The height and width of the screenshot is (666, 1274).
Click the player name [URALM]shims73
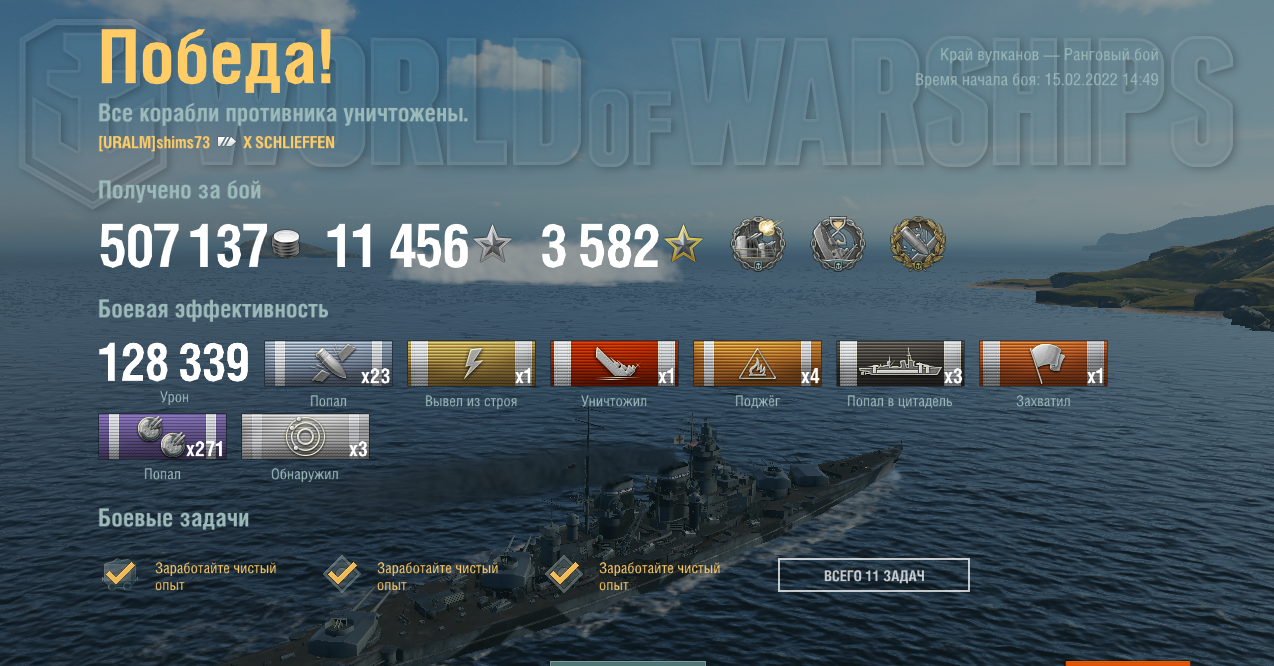154,142
